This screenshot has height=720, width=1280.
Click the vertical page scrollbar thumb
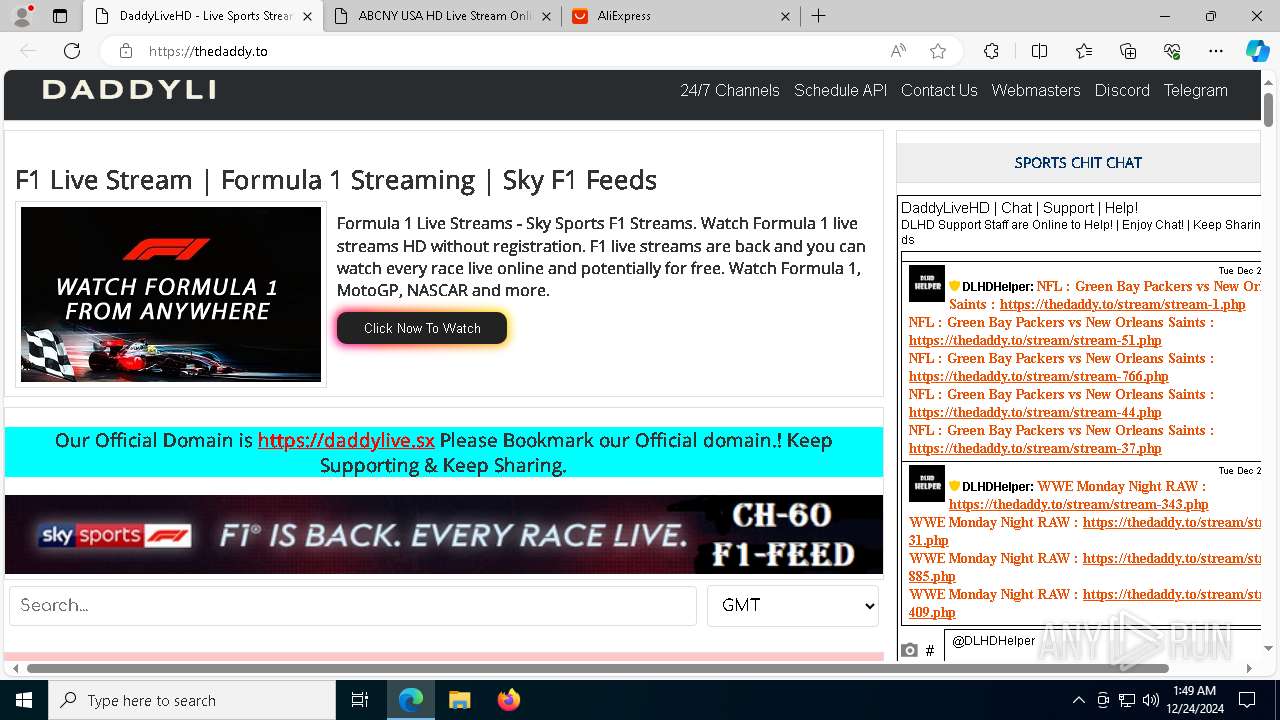1268,110
